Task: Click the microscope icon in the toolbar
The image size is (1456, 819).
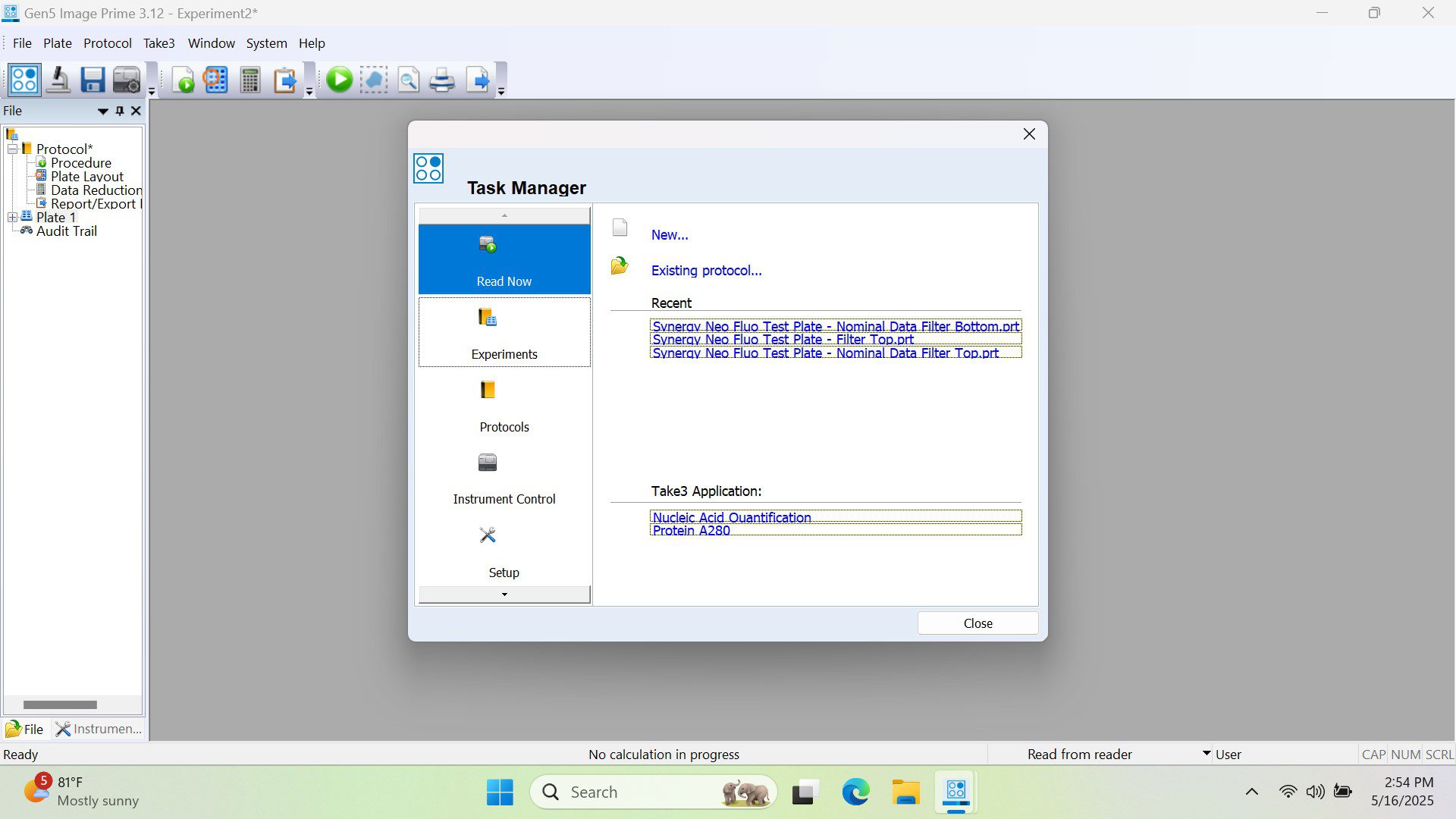Action: [x=58, y=80]
